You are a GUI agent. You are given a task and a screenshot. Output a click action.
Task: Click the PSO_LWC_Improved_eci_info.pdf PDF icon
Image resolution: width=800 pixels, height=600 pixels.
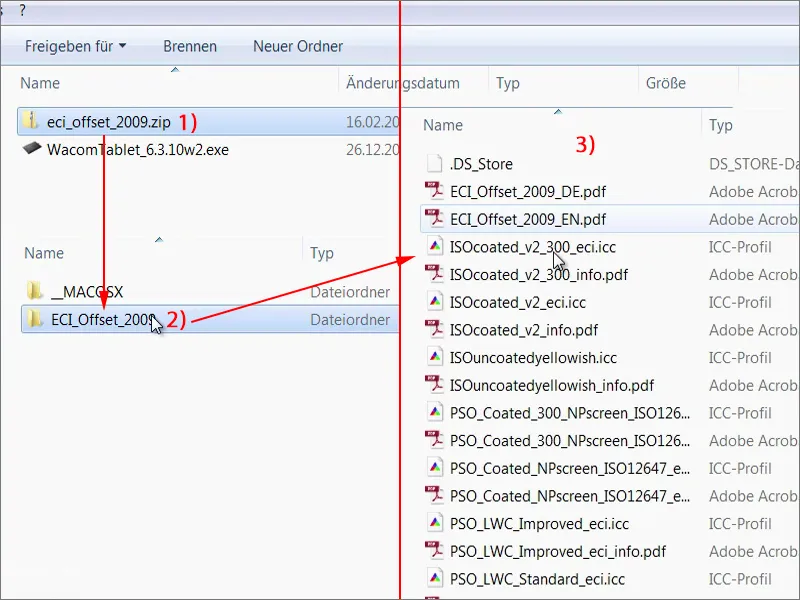434,551
